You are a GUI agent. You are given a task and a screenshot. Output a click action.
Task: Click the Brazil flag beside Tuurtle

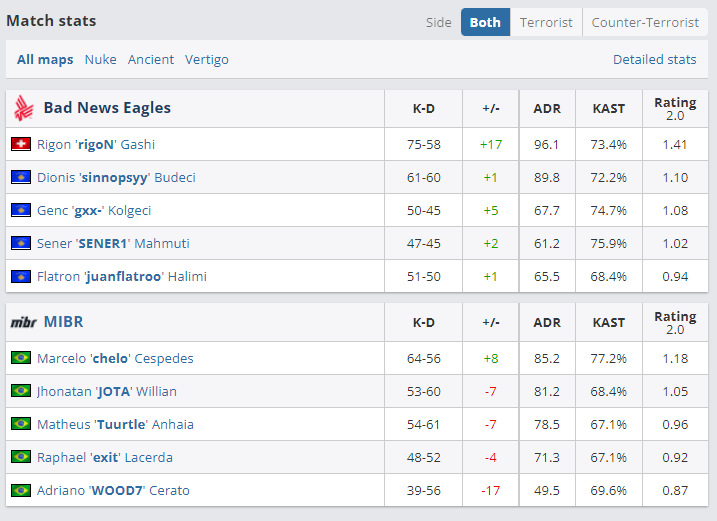[x=21, y=424]
